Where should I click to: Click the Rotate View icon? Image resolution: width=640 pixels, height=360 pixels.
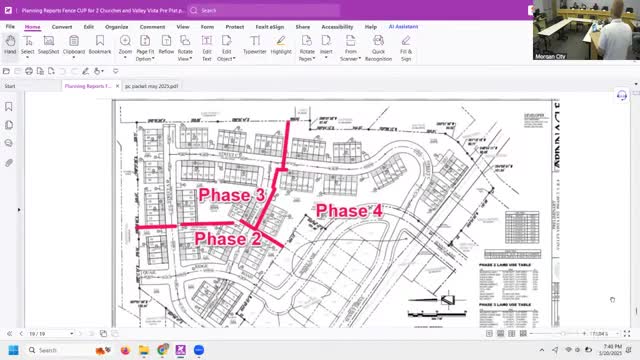tap(185, 40)
